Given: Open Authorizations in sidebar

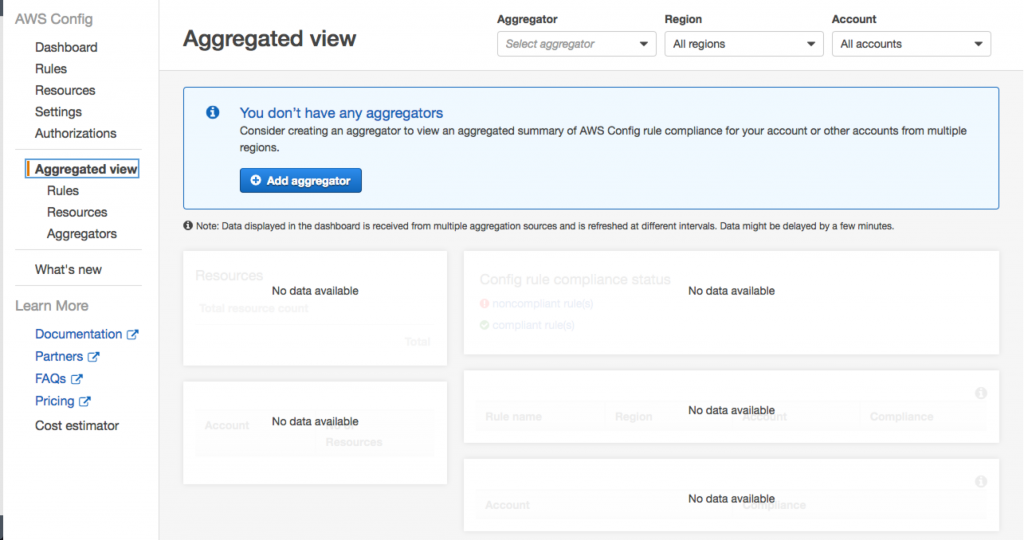Looking at the screenshot, I should pyautogui.click(x=75, y=133).
